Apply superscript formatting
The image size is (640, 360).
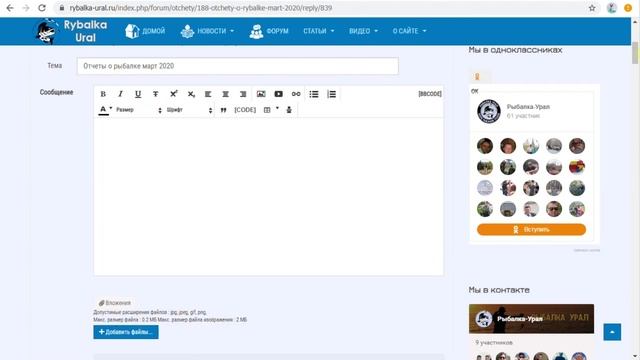pos(173,94)
